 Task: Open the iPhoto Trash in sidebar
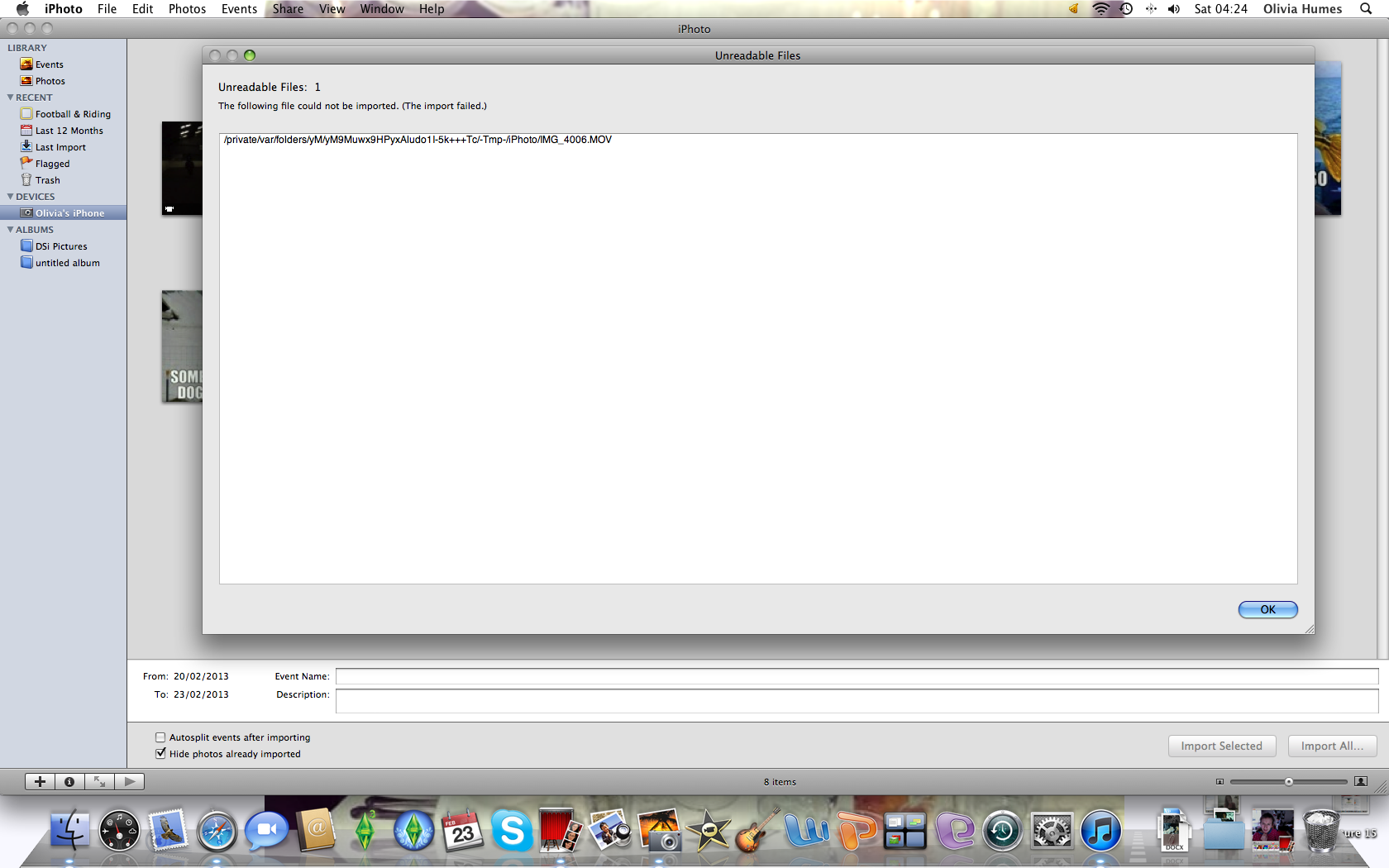47,180
